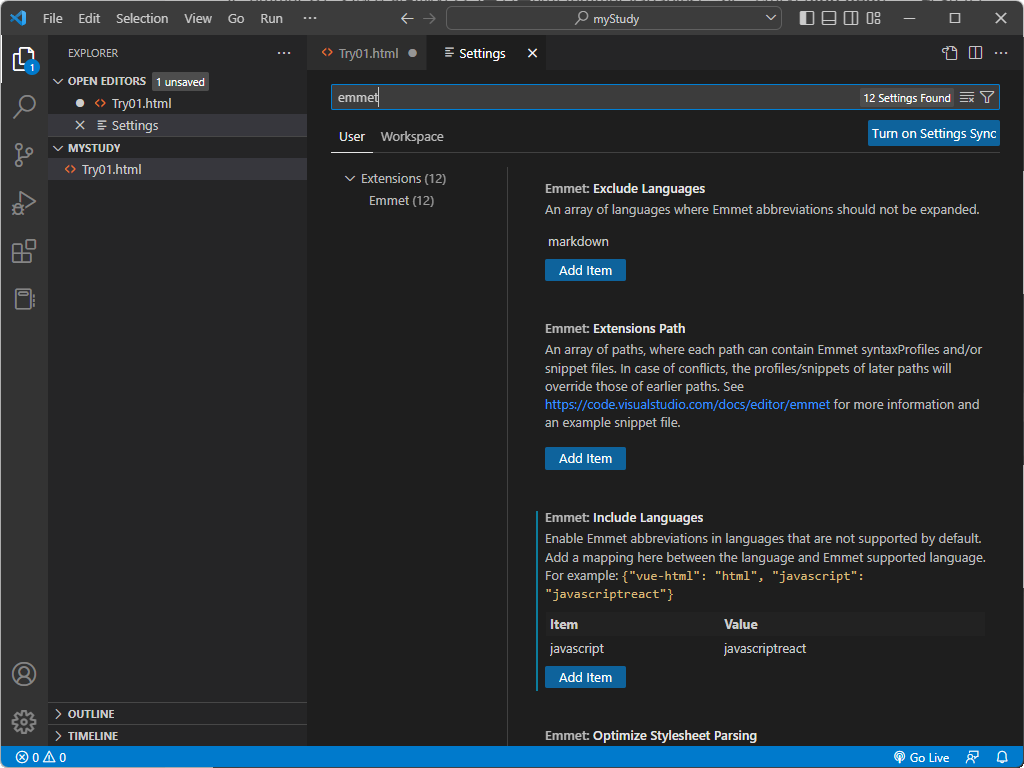Add item to Extensions Path
The image size is (1024, 768).
[585, 458]
